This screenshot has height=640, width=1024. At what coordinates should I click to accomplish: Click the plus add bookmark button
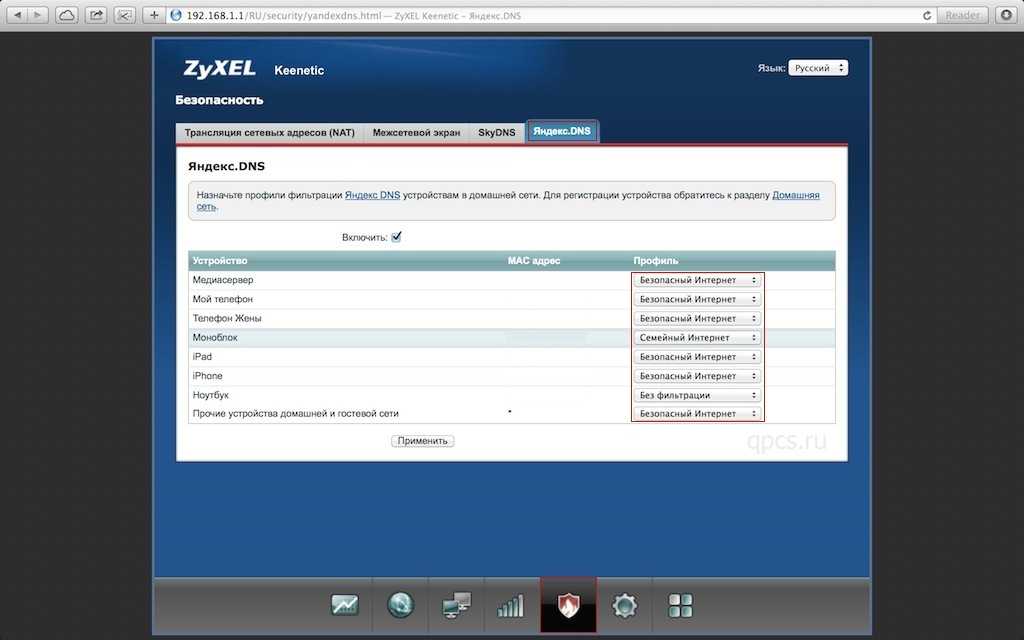point(154,15)
